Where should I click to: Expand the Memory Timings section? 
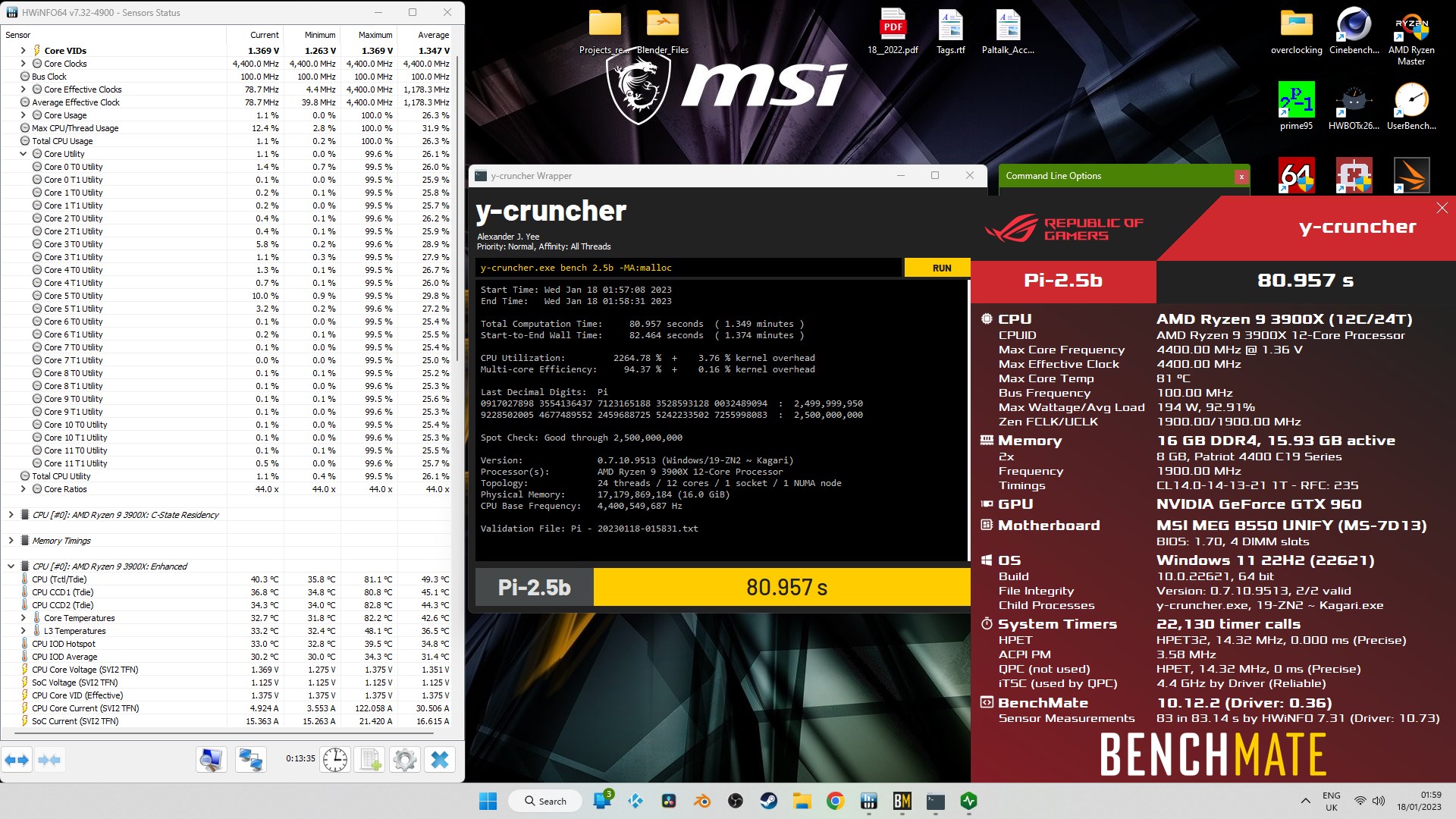point(11,541)
